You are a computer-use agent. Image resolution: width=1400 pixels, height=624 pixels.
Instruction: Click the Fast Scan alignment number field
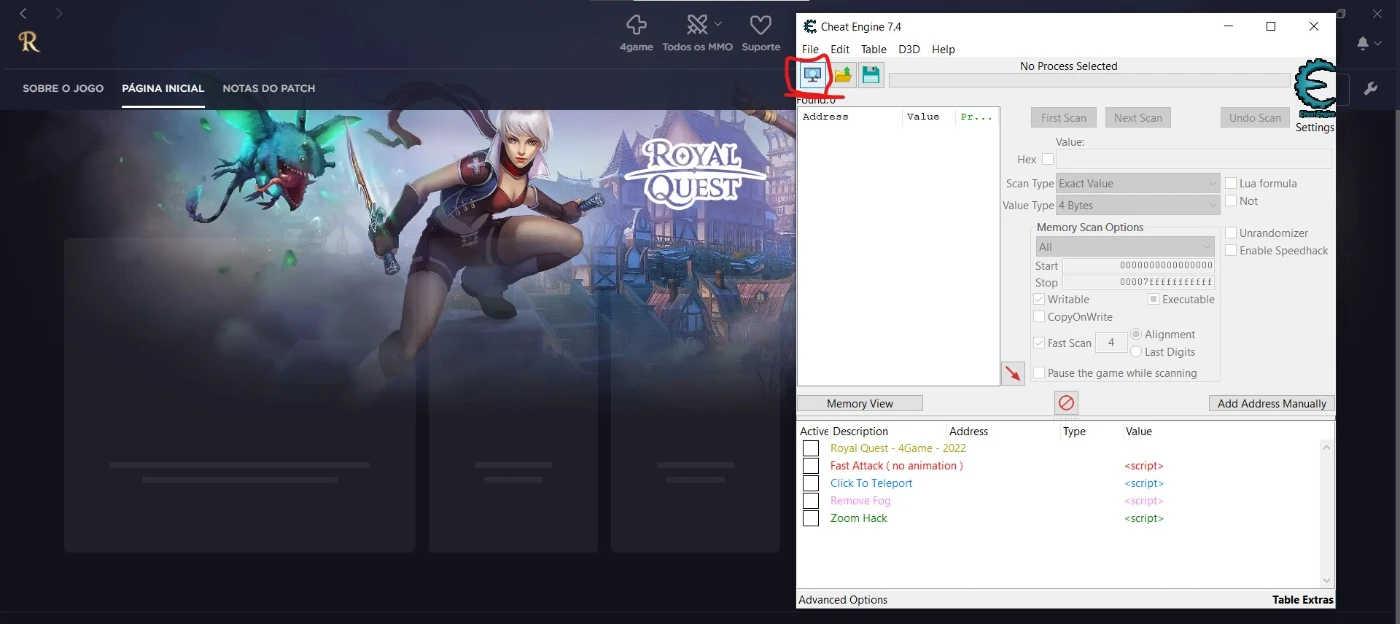pyautogui.click(x=1111, y=343)
